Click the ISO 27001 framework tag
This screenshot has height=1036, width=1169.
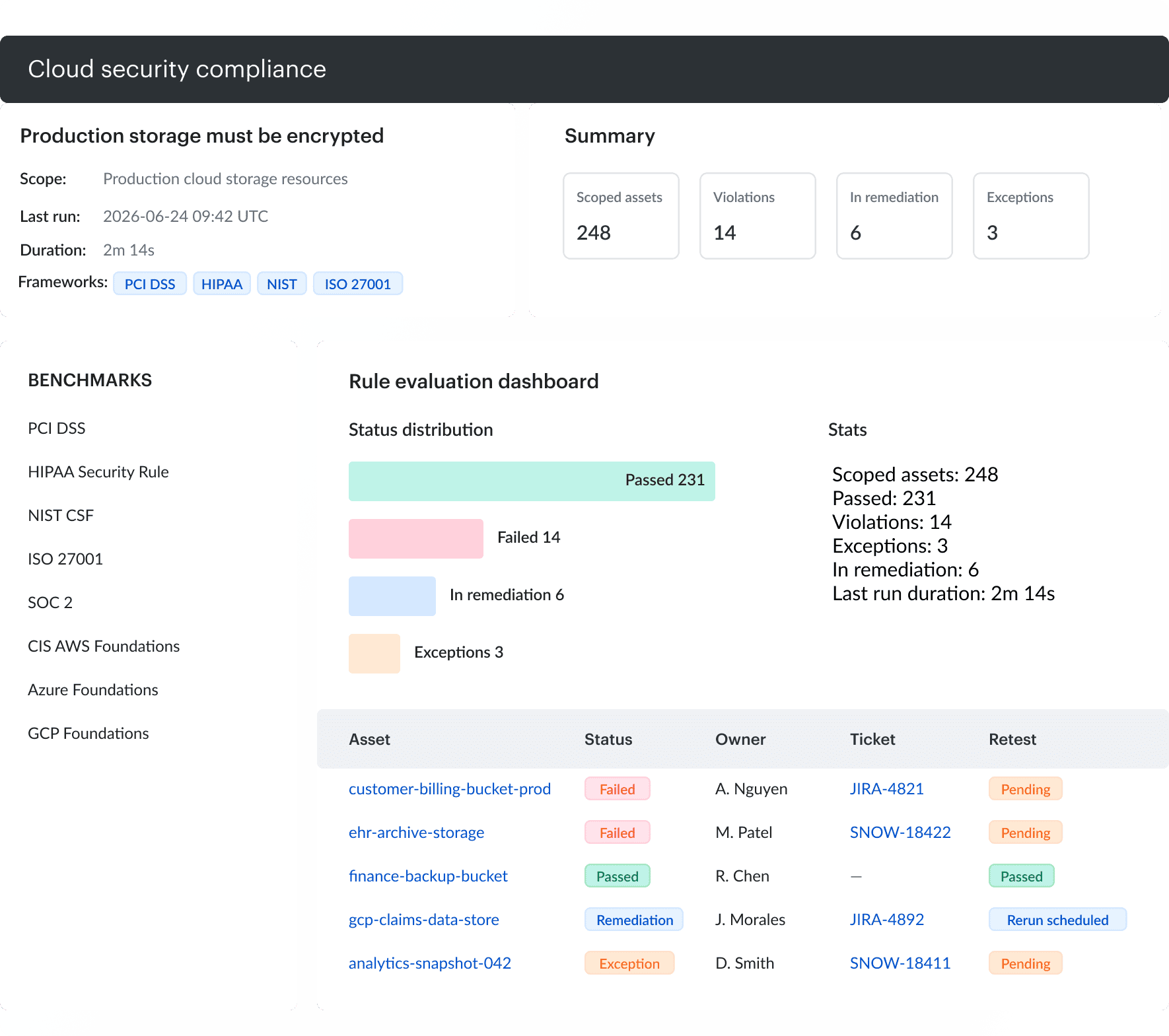point(358,284)
